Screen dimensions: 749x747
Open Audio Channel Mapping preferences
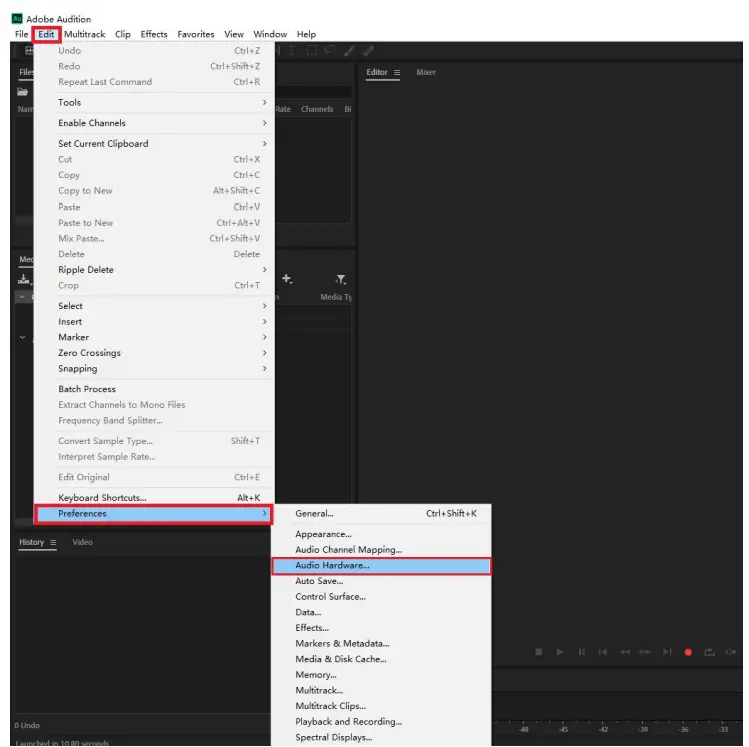(x=381, y=550)
